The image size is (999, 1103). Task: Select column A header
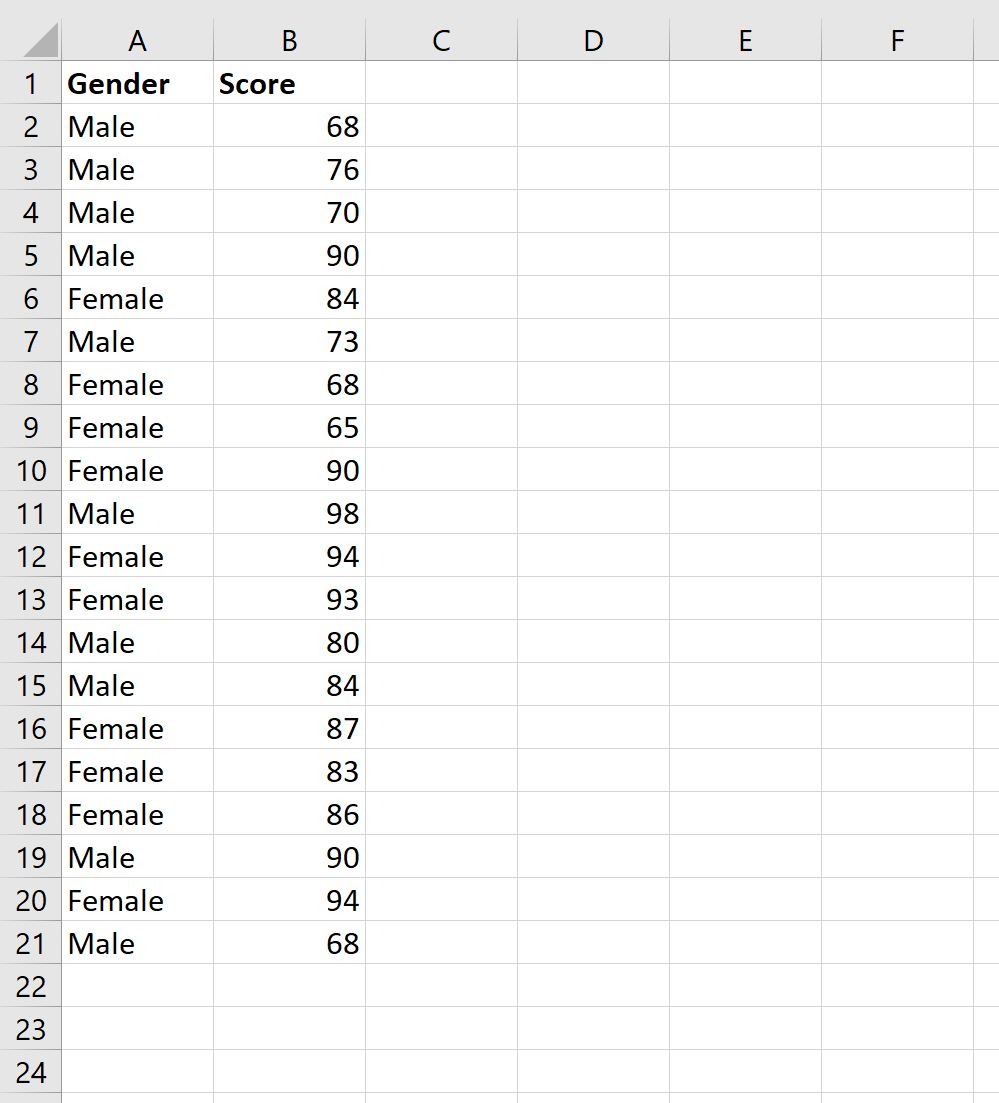click(x=138, y=41)
